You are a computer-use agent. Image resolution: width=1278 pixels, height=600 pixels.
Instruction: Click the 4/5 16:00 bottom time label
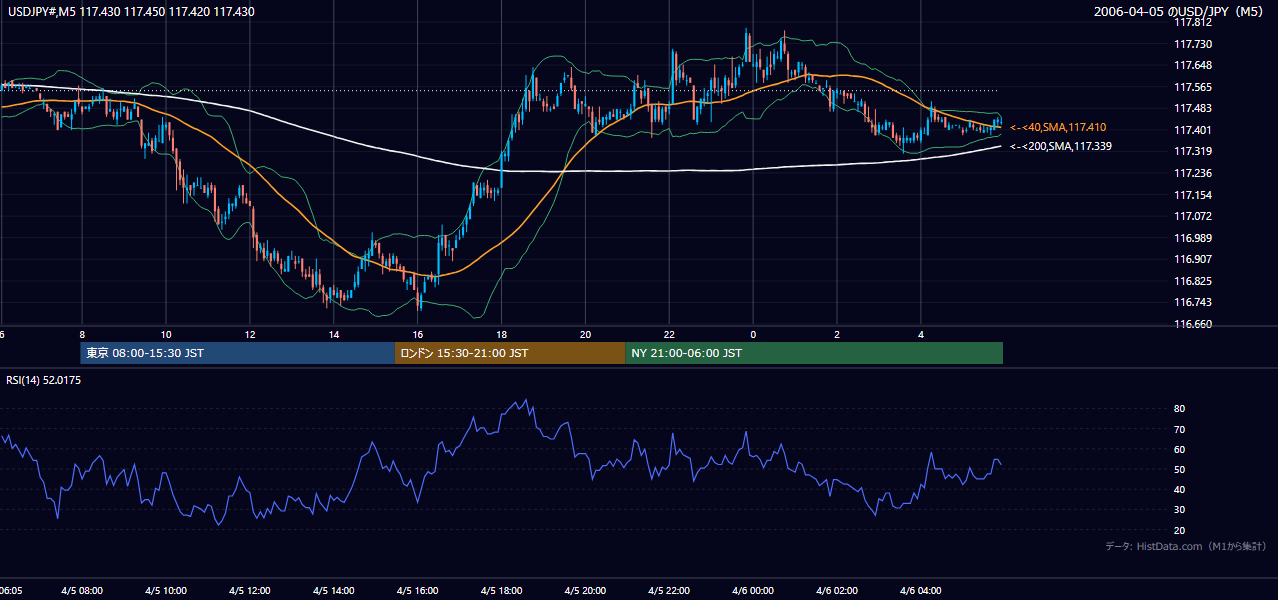(x=418, y=591)
